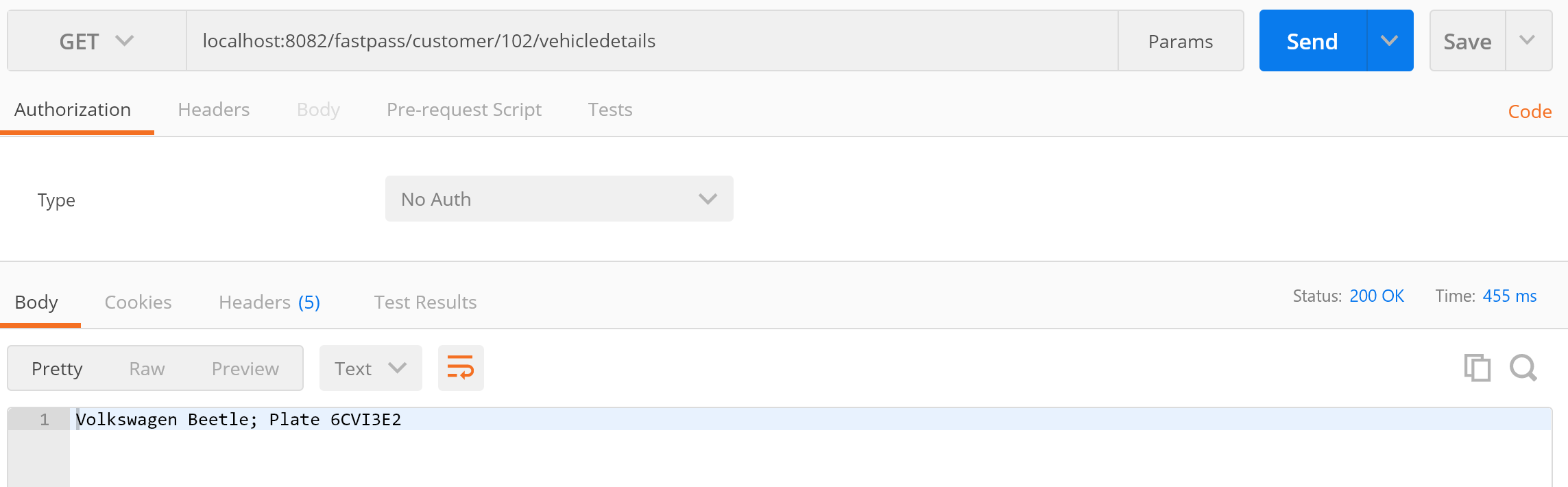
Task: Toggle line wrapping in the response viewer
Action: (x=461, y=368)
